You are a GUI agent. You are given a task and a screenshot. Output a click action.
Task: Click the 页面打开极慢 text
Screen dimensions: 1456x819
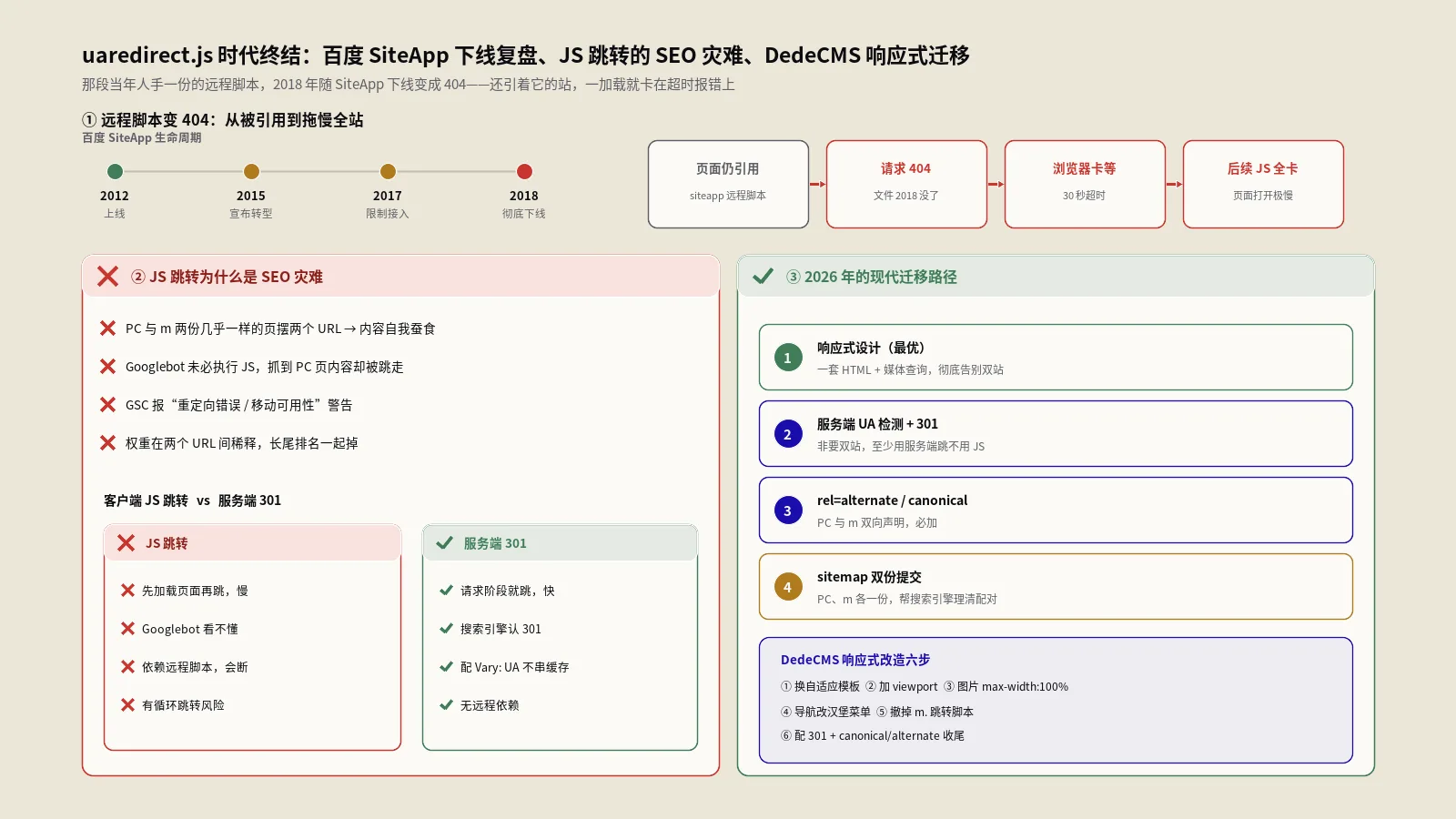point(1263,196)
